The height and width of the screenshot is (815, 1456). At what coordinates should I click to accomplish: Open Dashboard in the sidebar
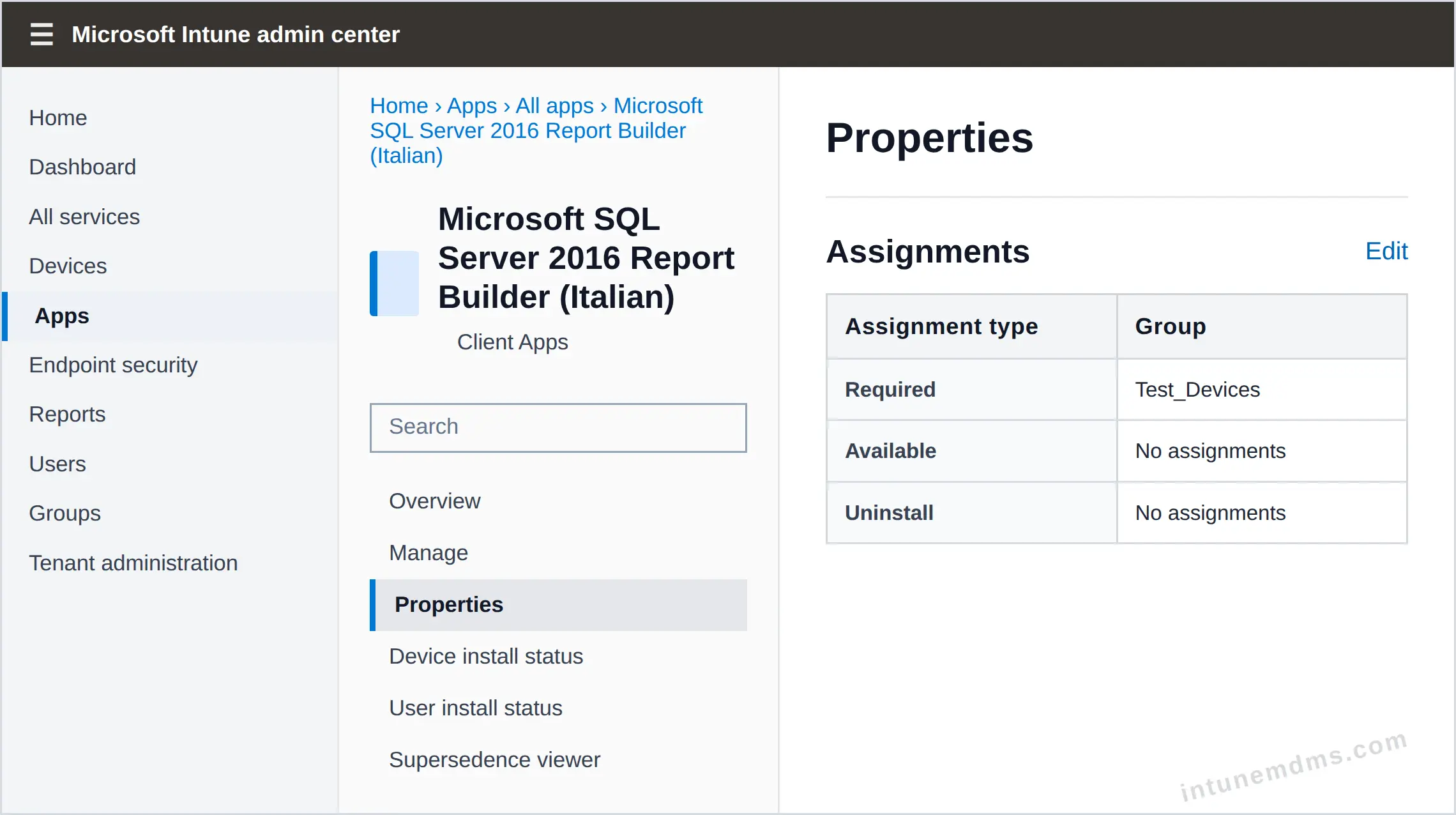point(82,167)
